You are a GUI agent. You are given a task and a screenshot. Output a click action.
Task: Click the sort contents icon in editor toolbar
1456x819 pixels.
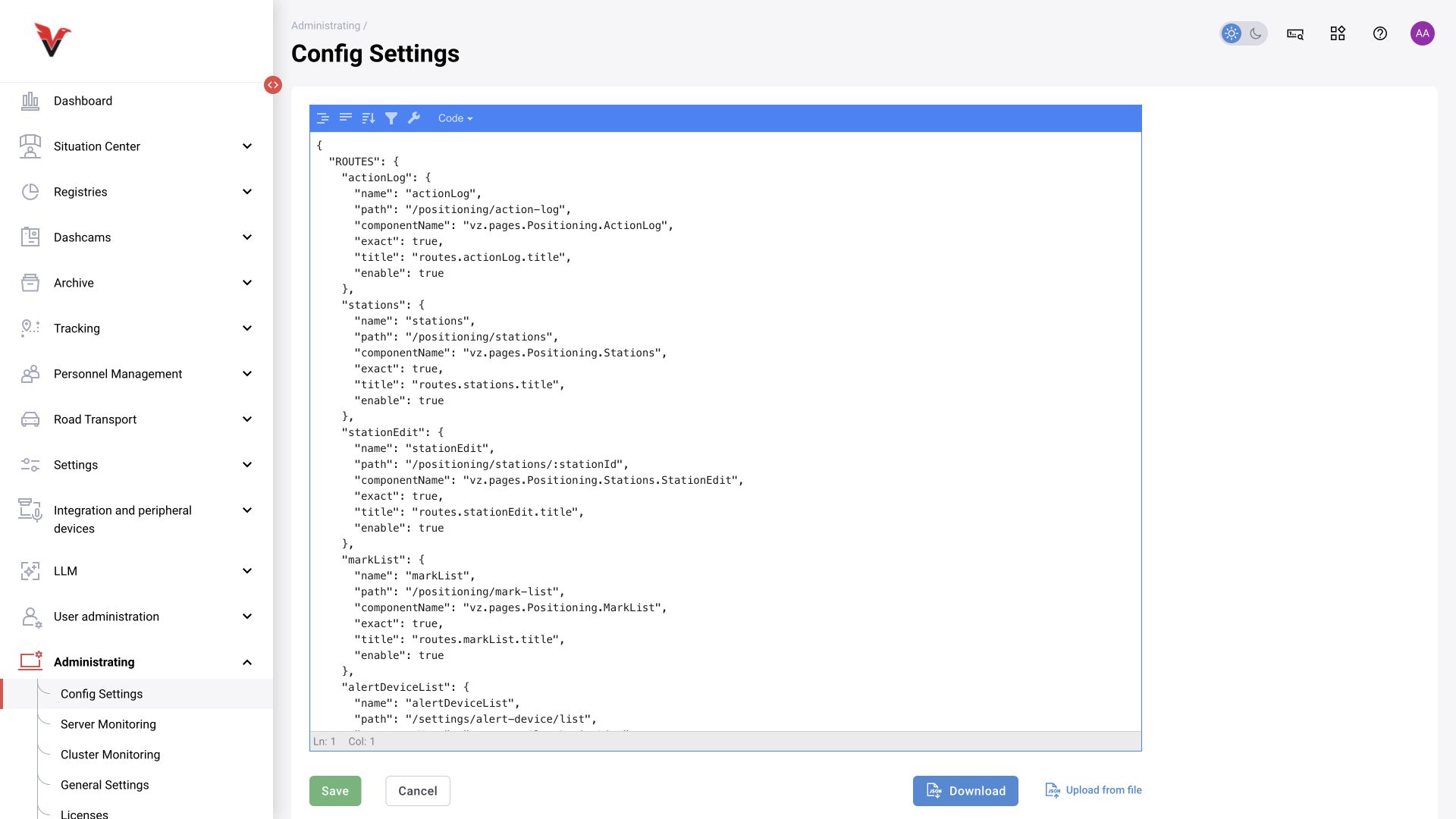point(369,118)
